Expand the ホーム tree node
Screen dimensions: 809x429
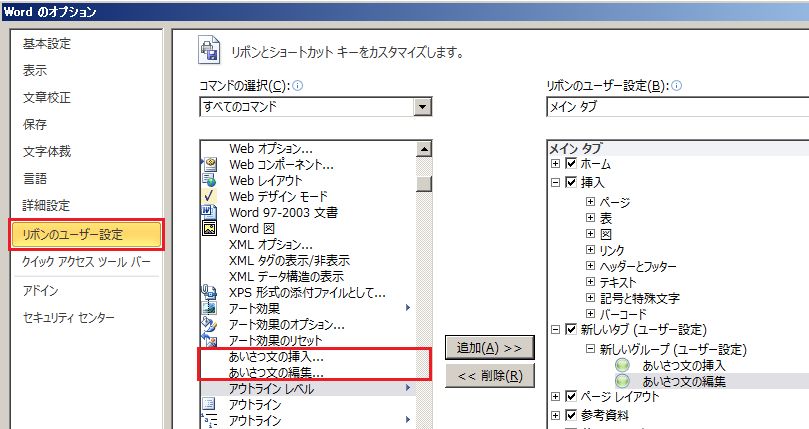pos(555,164)
